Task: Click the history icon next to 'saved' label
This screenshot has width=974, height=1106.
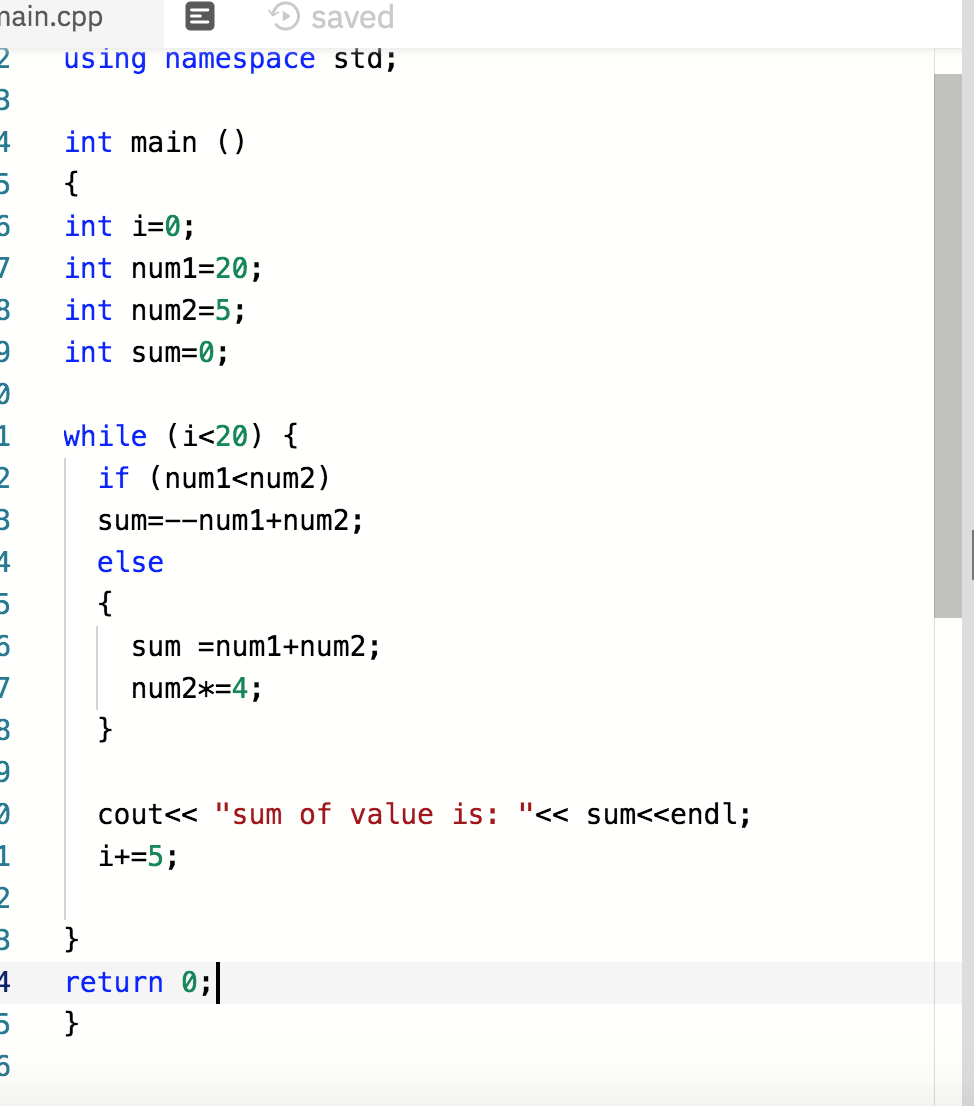Action: coord(282,16)
